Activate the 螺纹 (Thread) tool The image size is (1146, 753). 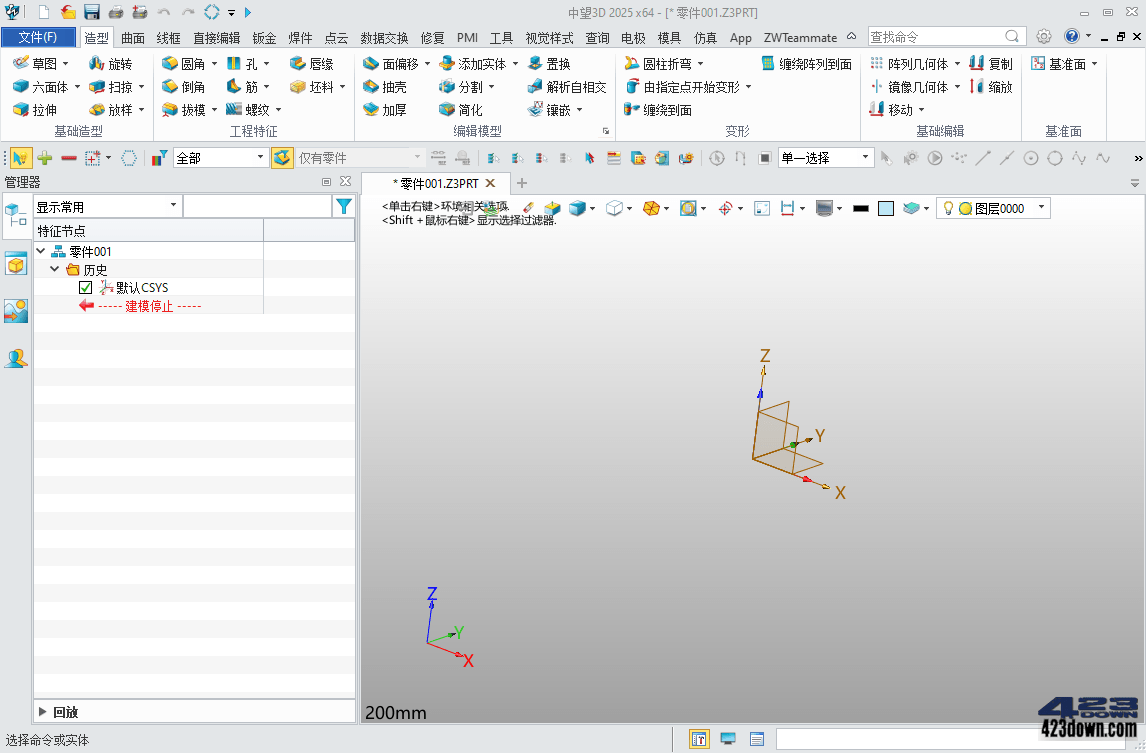point(254,110)
